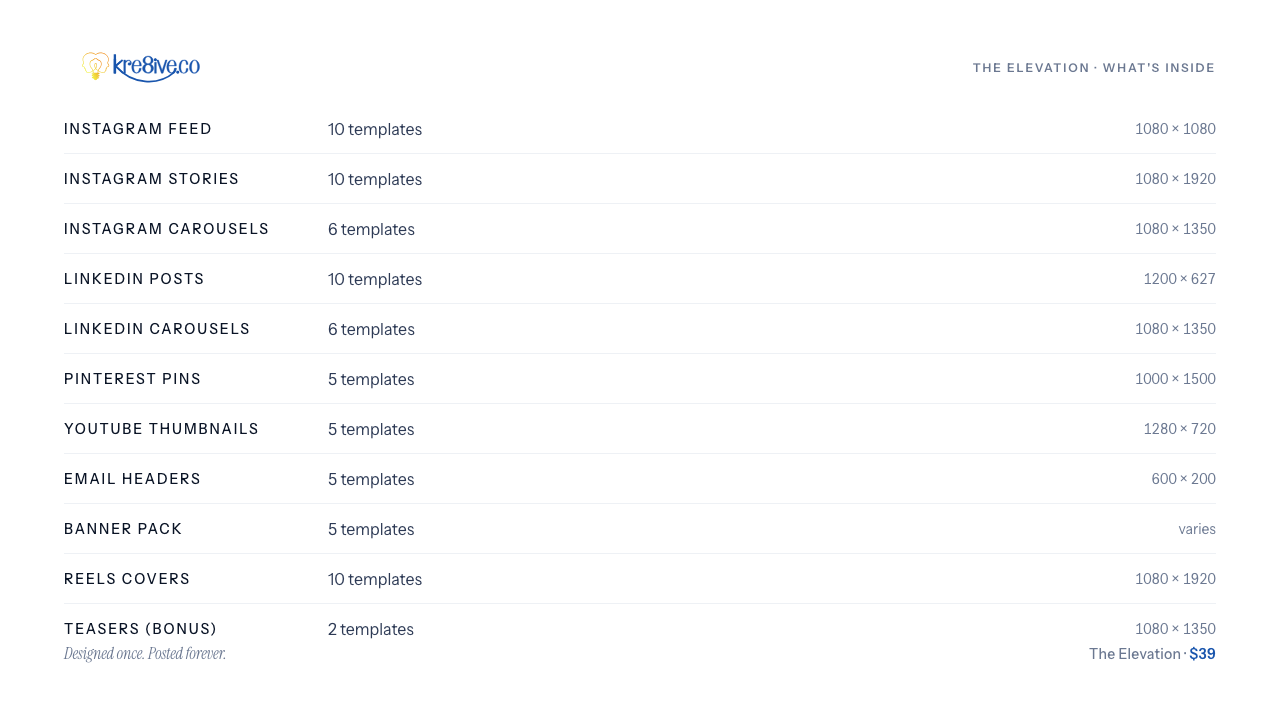The height and width of the screenshot is (720, 1280).
Task: Click the 2 templates count for Teasers
Action: tap(371, 629)
